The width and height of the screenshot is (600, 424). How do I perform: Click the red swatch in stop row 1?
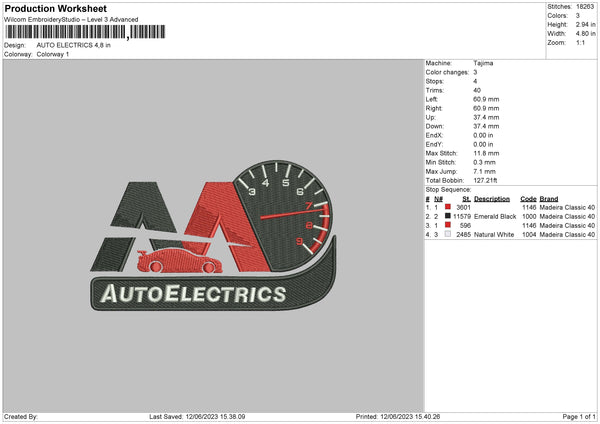pyautogui.click(x=448, y=207)
